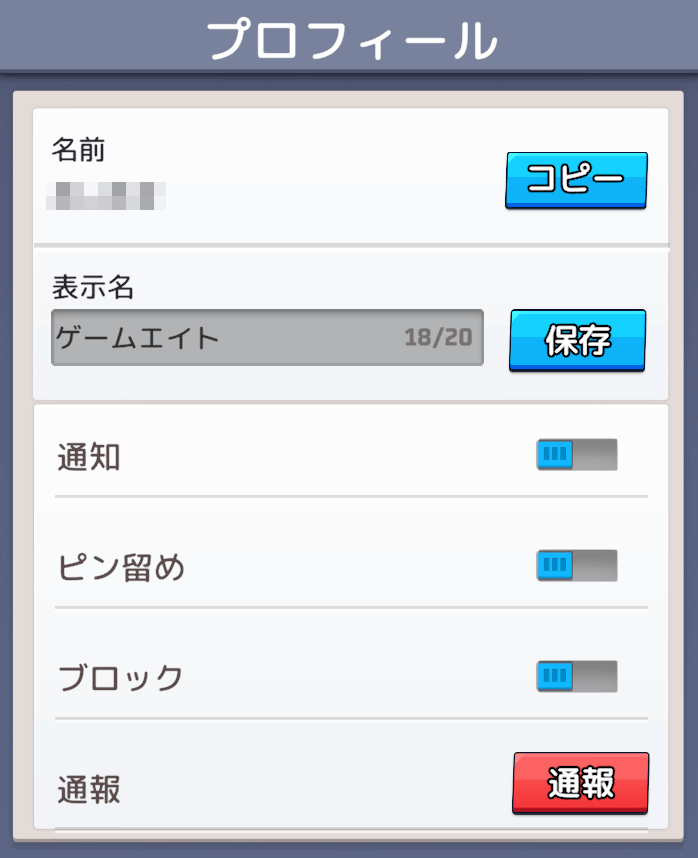Report this user via the red 通報 button

point(578,783)
